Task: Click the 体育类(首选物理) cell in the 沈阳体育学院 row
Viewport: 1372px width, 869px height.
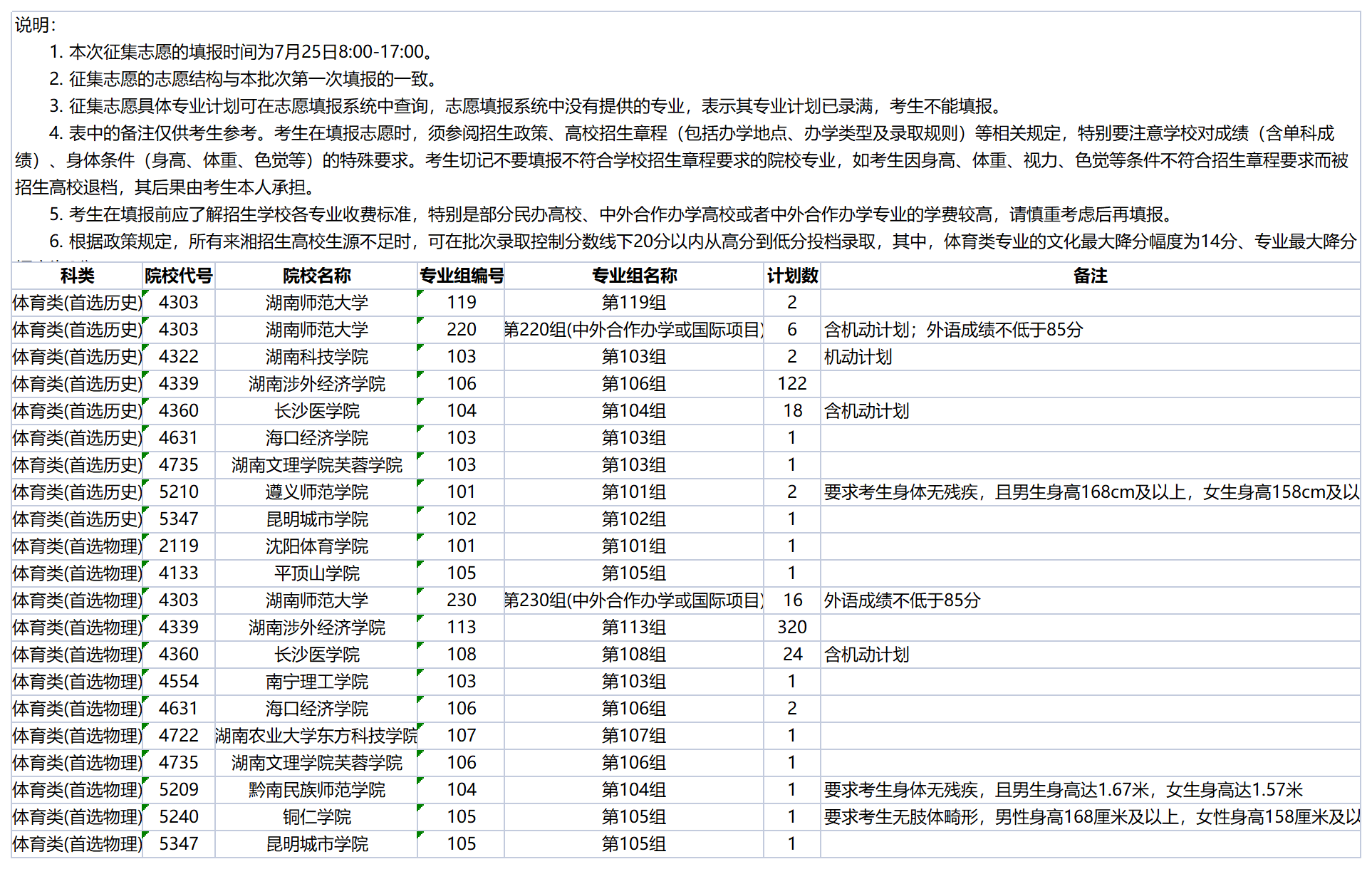Action: click(x=77, y=546)
